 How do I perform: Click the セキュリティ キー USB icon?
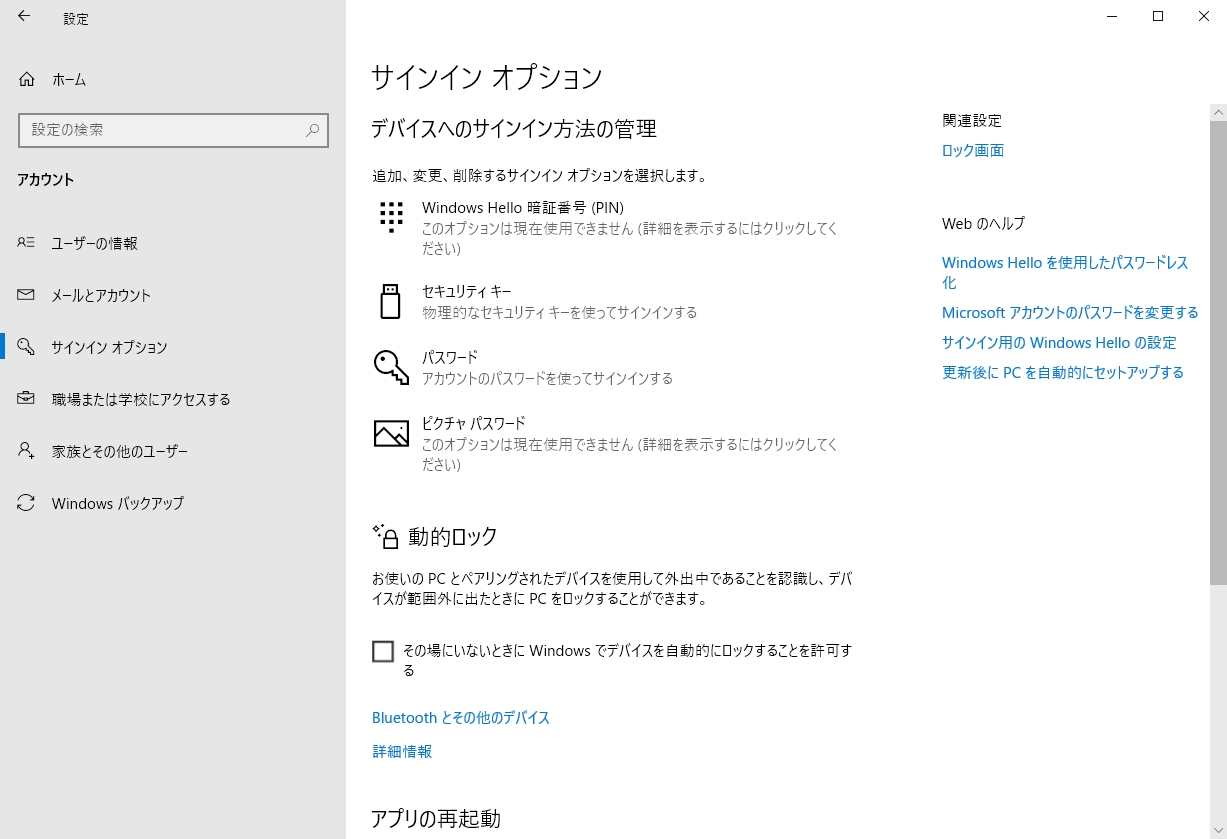tap(390, 301)
